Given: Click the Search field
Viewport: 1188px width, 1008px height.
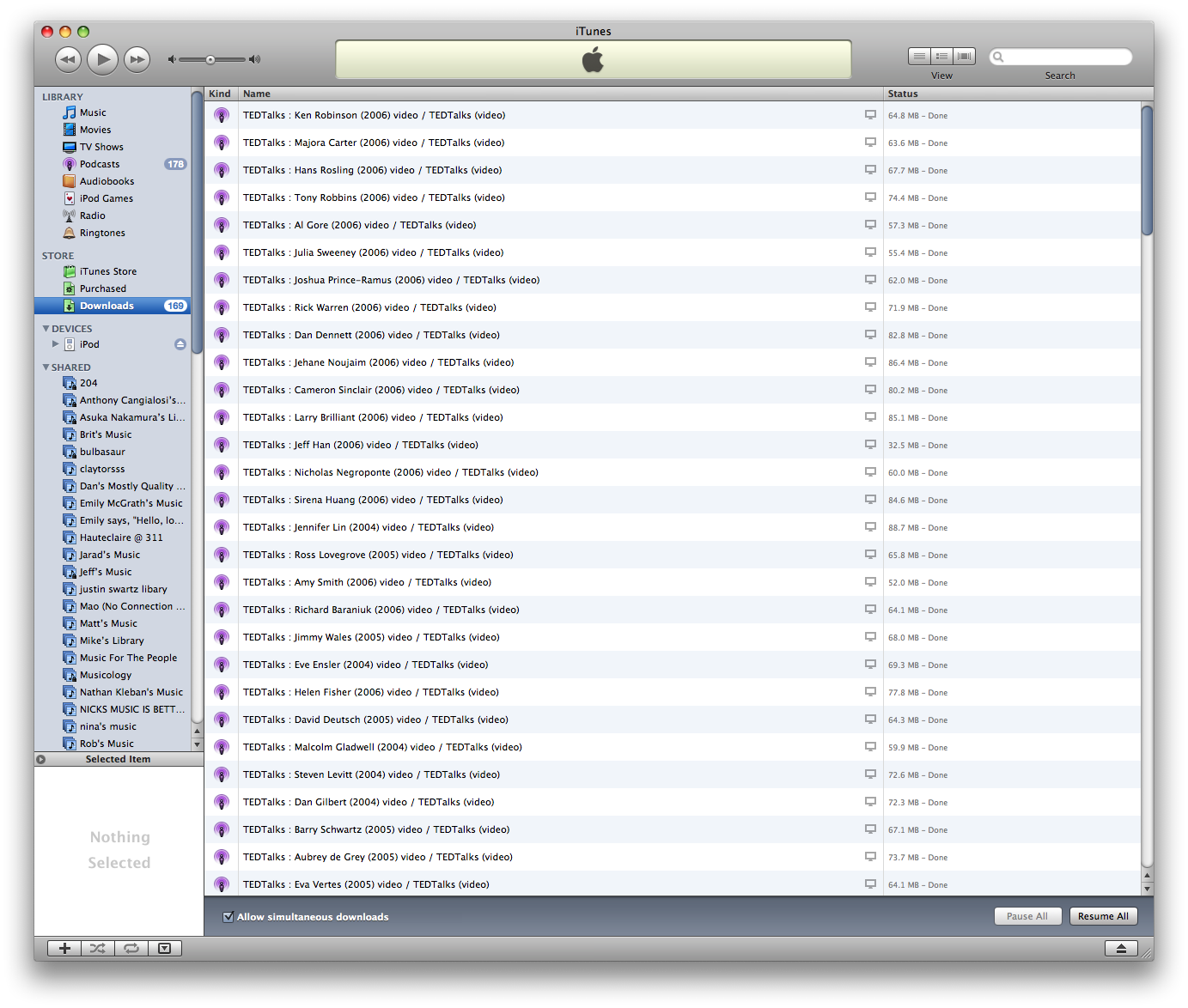Looking at the screenshot, I should pos(1061,57).
